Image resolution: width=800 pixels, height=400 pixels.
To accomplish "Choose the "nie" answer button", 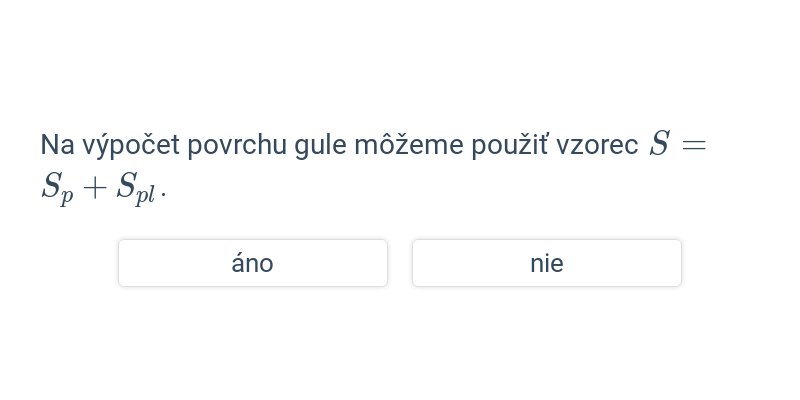I will 547,263.
